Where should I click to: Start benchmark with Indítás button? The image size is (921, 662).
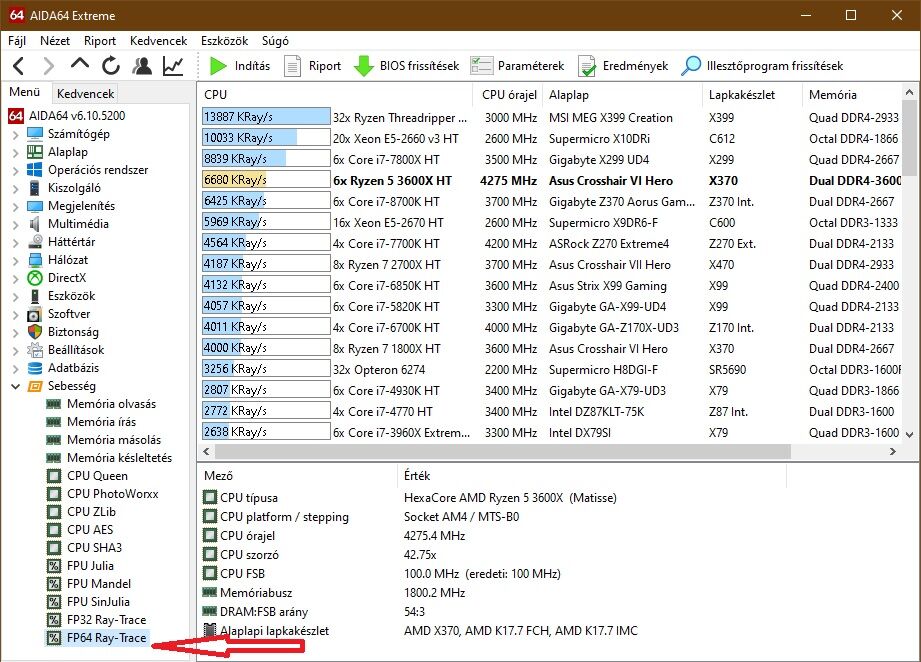tap(239, 66)
